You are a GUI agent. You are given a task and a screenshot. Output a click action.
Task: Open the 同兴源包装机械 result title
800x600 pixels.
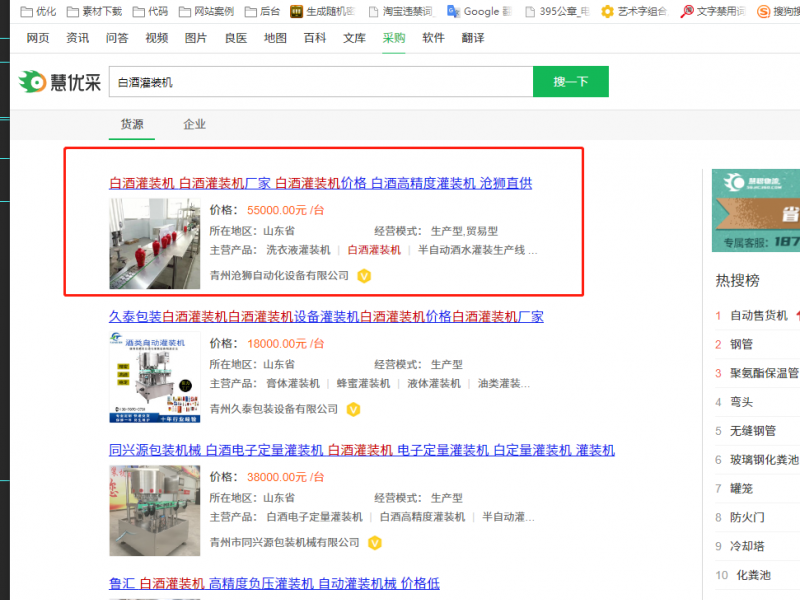pyautogui.click(x=362, y=451)
